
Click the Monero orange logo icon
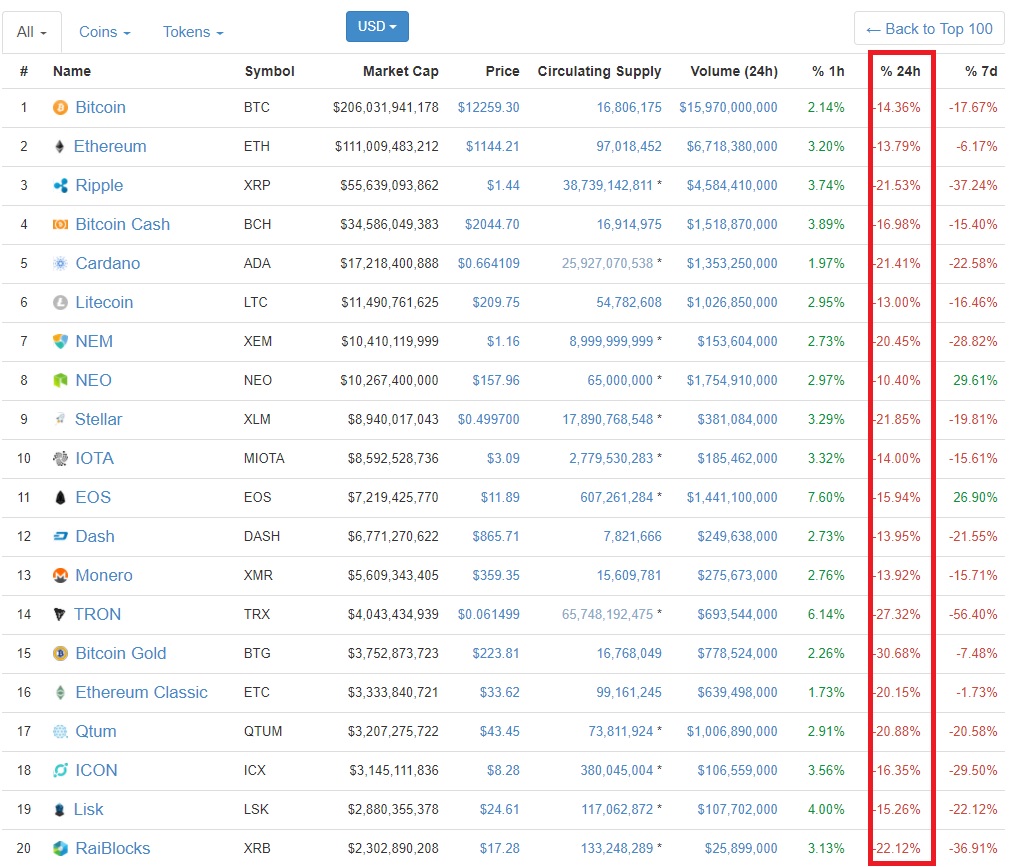[x=60, y=575]
